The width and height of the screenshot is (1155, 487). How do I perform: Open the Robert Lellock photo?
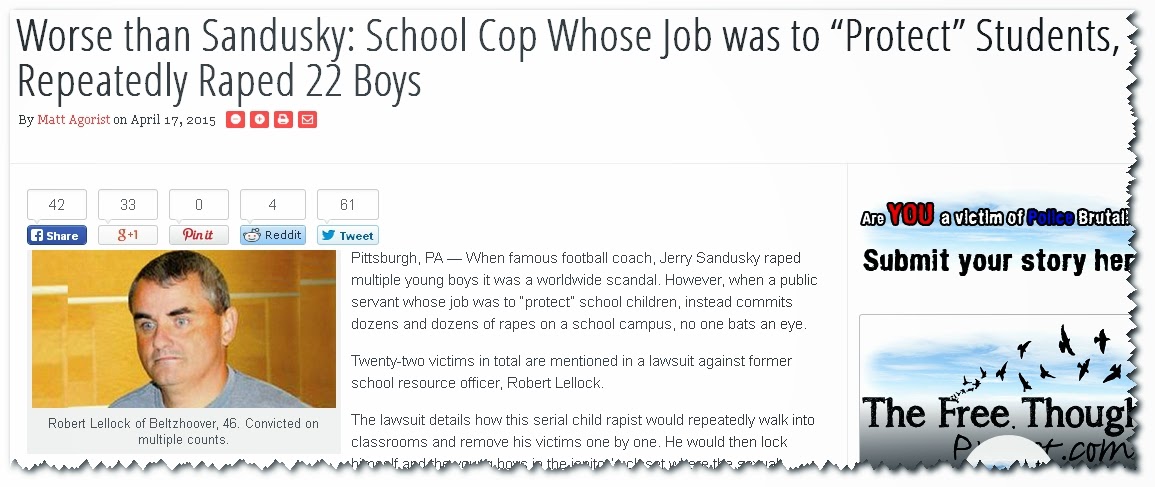click(183, 329)
